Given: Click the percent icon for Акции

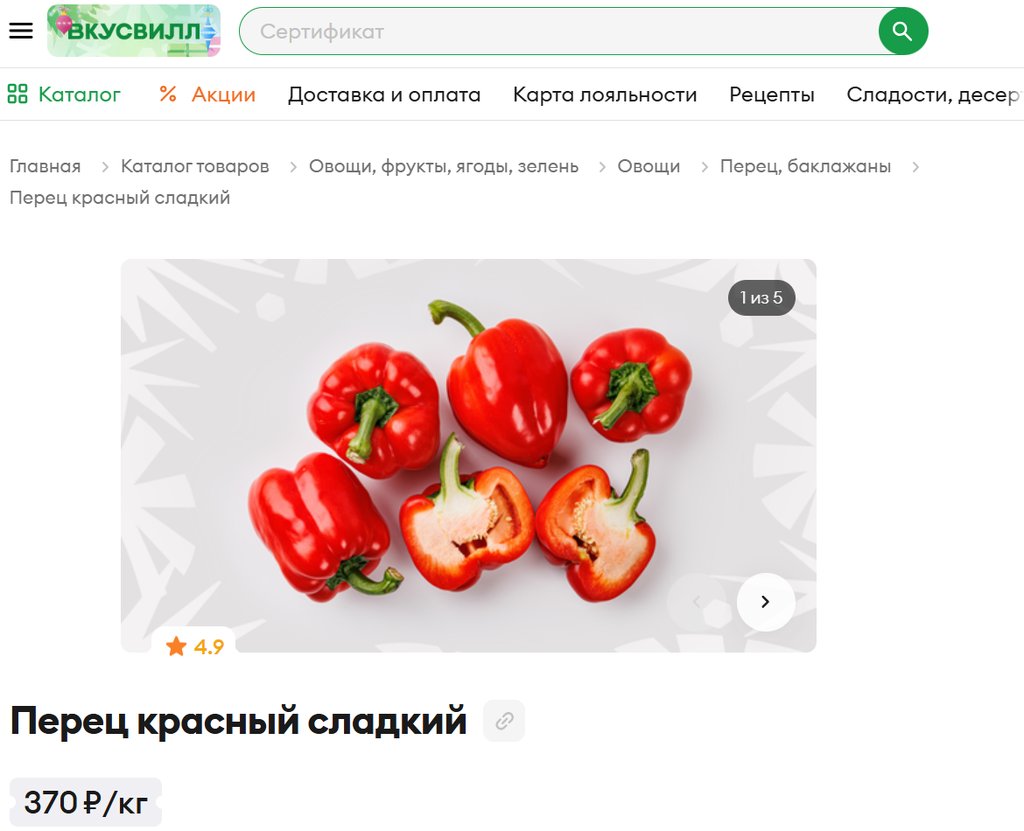Looking at the screenshot, I should click(x=168, y=94).
